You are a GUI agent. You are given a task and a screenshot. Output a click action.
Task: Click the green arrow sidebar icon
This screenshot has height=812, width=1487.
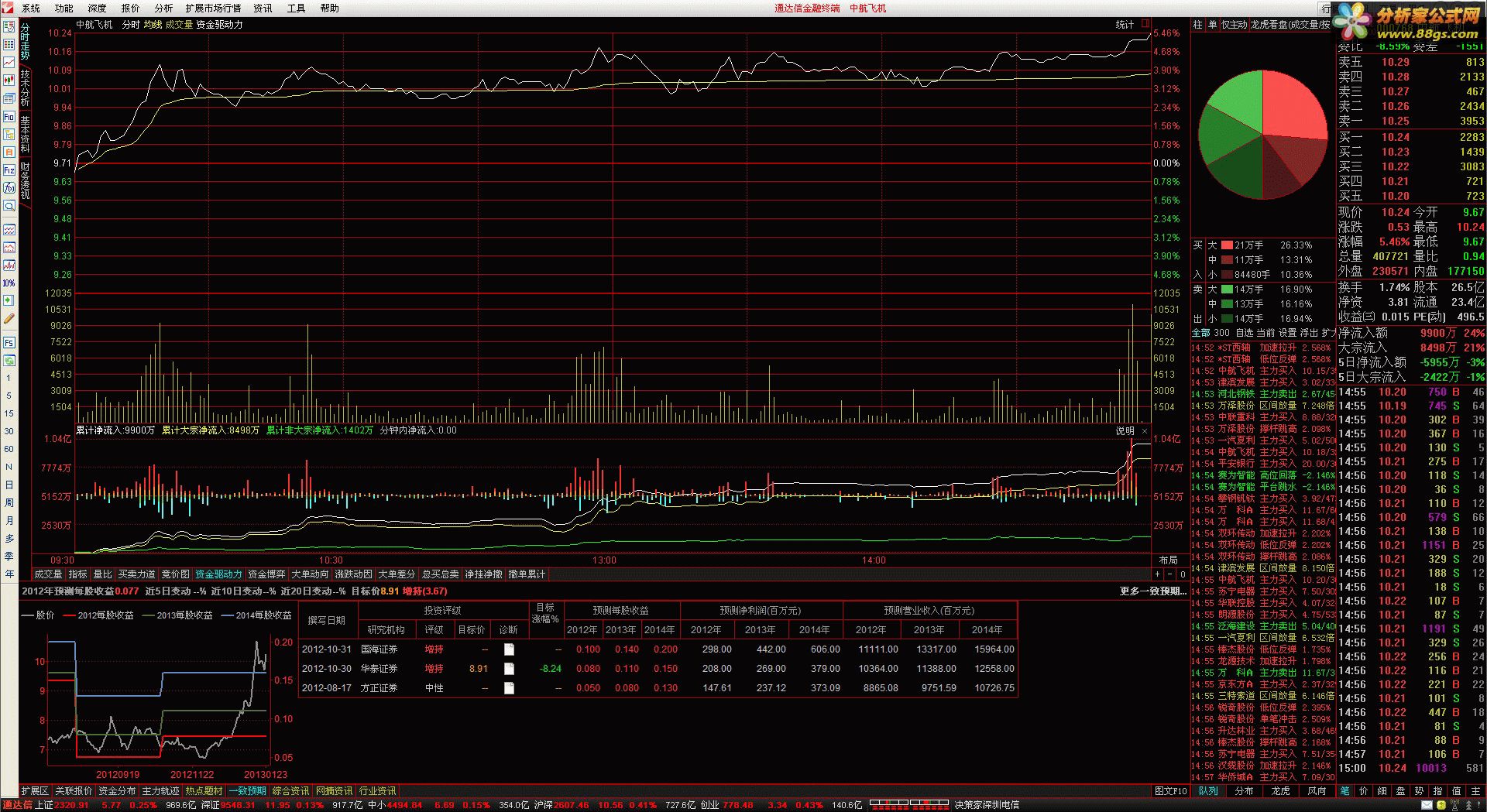point(9,300)
